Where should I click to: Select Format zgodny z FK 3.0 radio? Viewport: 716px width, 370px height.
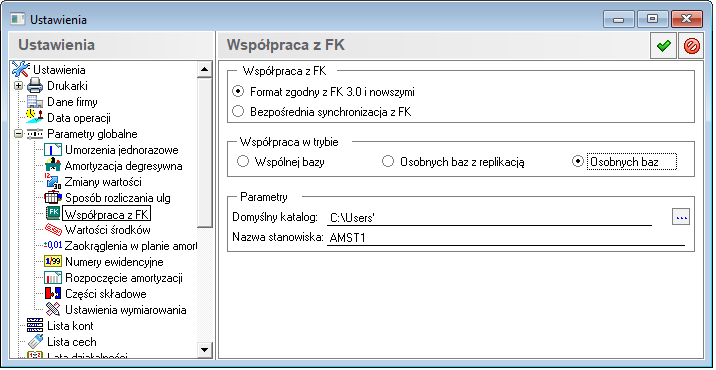click(238, 91)
